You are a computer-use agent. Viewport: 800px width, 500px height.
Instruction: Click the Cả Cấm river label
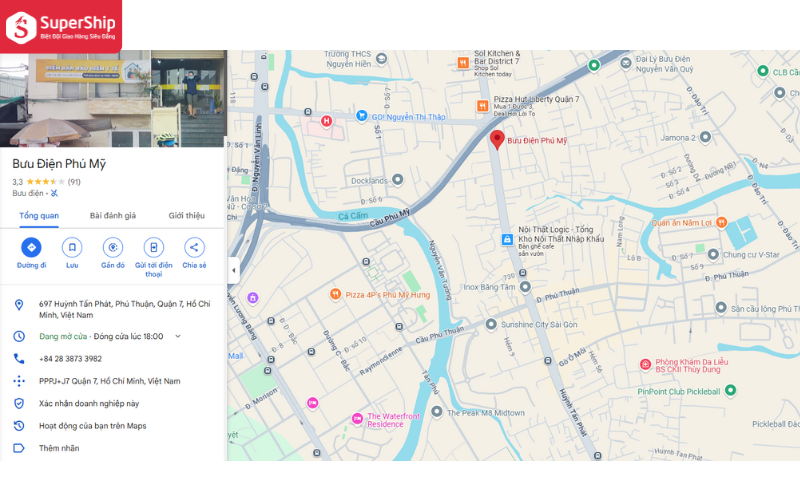tap(353, 216)
